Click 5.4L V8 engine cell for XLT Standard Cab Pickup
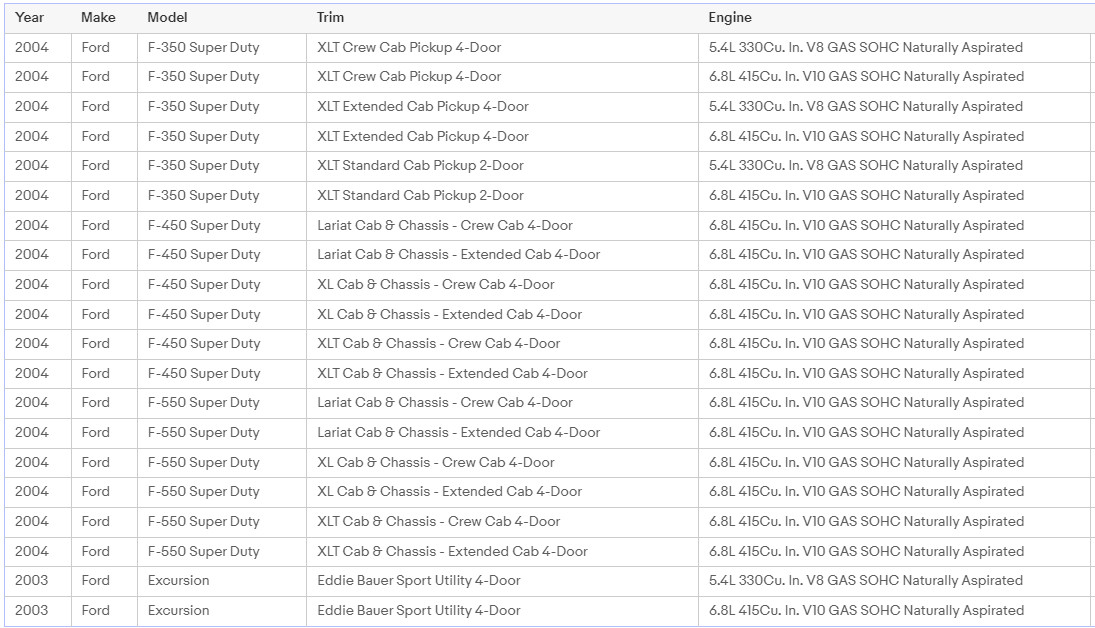 pos(866,166)
